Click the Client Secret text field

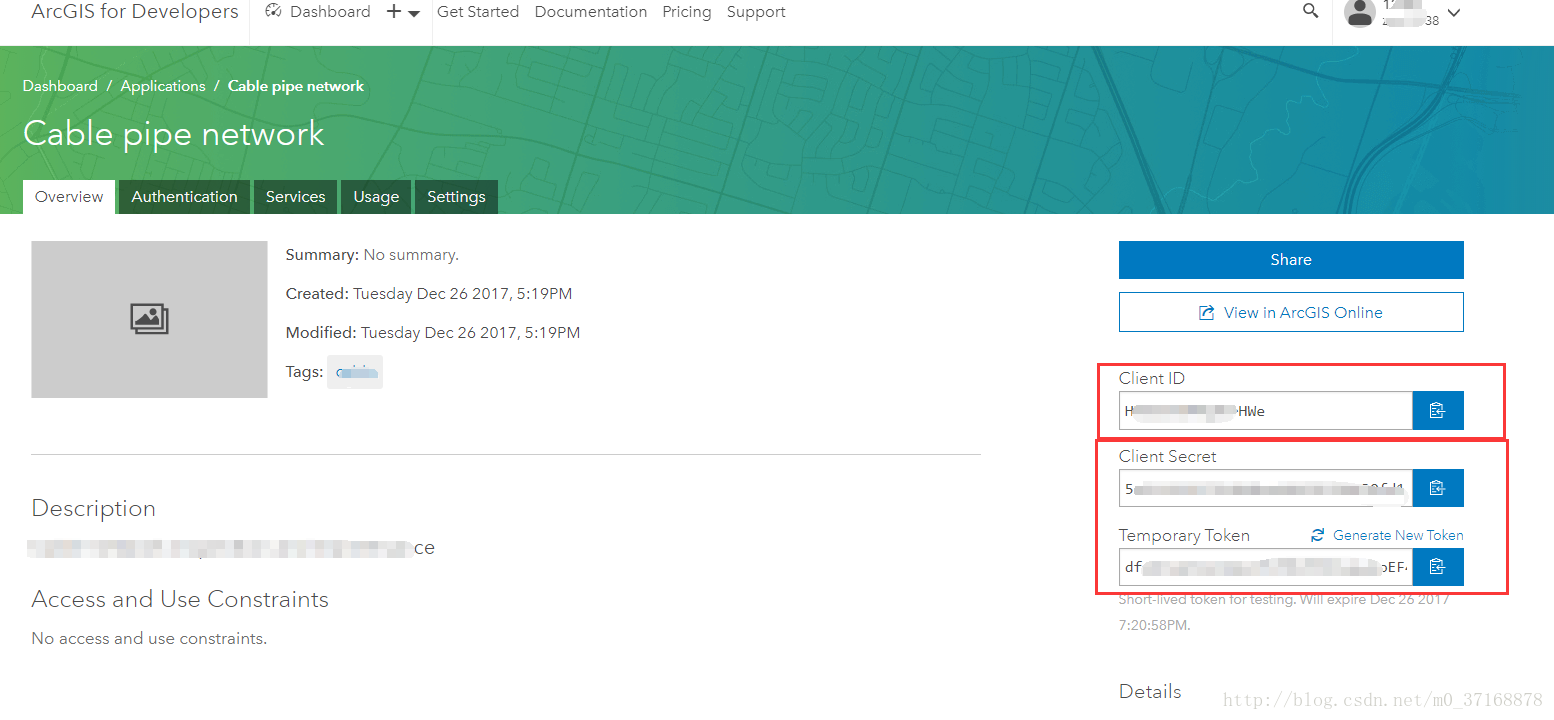click(1266, 488)
